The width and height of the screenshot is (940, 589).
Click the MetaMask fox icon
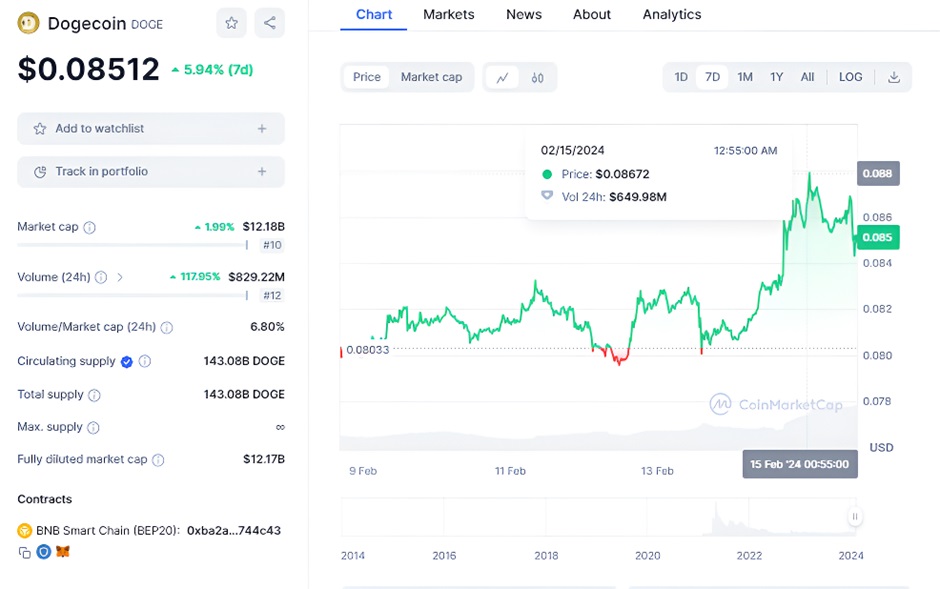pos(62,552)
